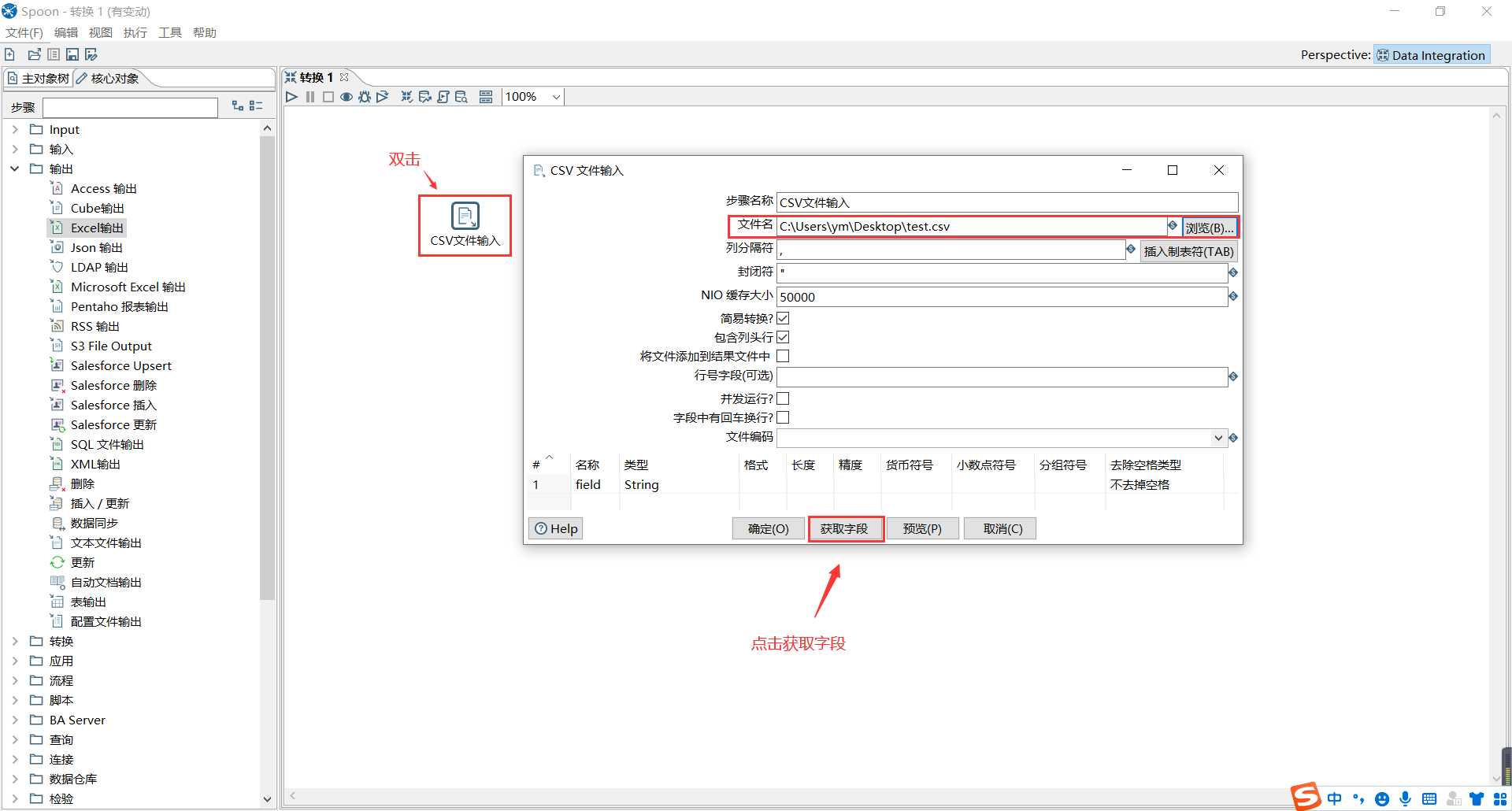Toggle the 简易转换? checkbox
This screenshot has height=811, width=1512.
(783, 318)
